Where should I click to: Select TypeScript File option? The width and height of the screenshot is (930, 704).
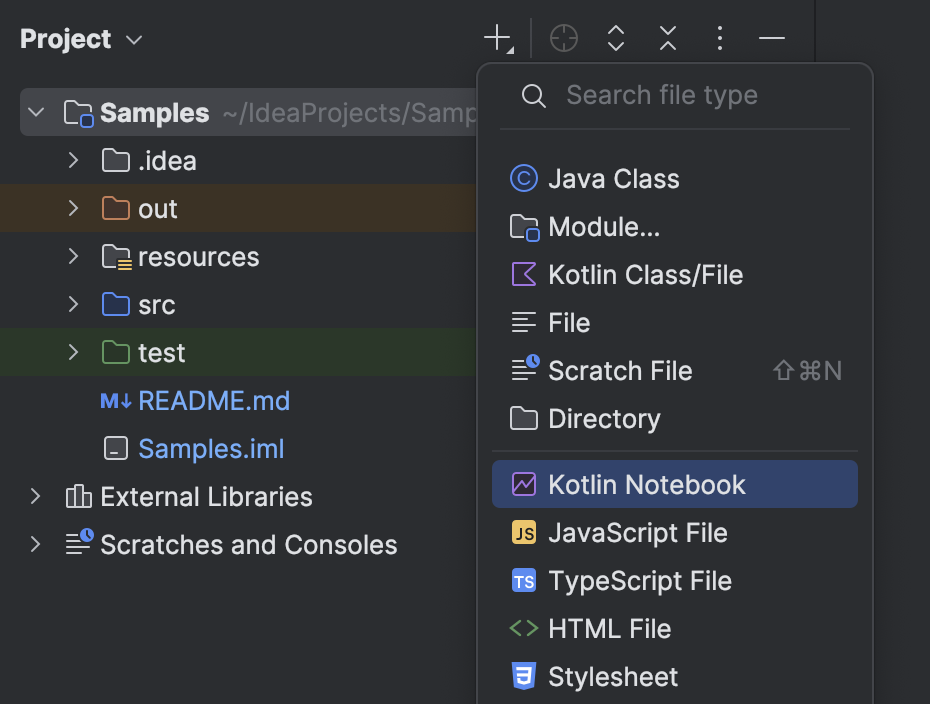click(640, 580)
